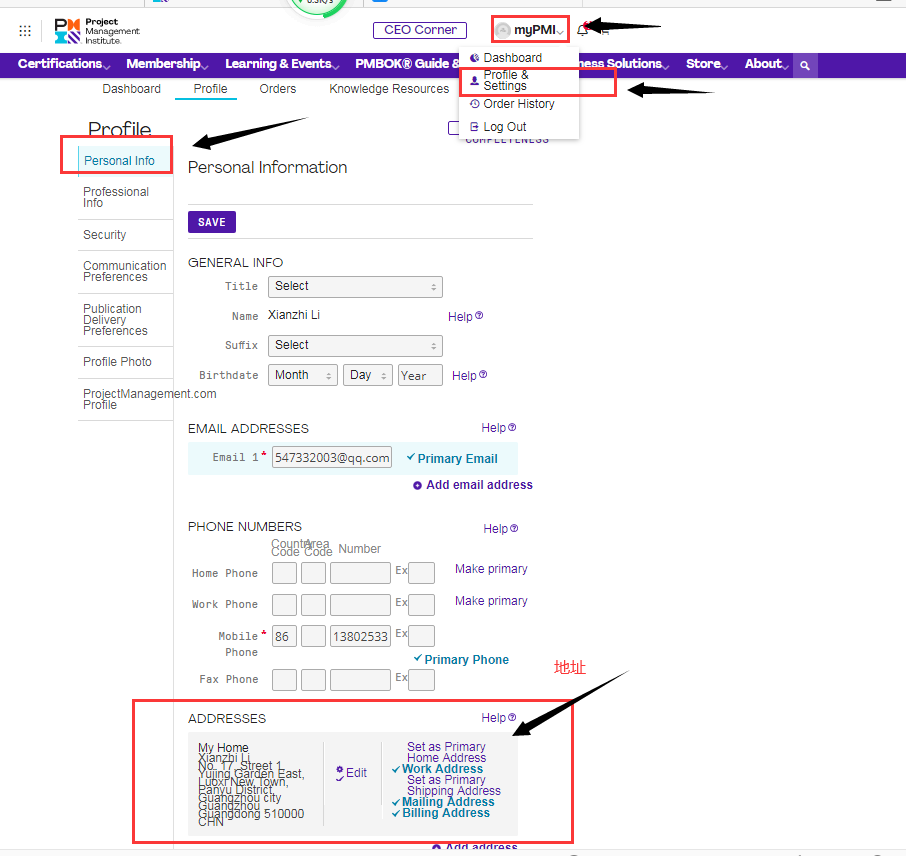Click the Mailing Address label

[448, 802]
